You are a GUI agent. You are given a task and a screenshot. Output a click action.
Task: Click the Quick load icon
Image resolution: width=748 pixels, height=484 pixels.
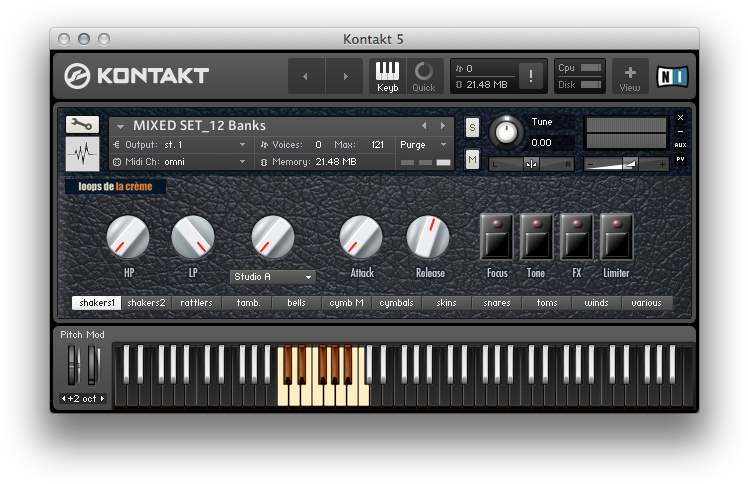tap(424, 75)
